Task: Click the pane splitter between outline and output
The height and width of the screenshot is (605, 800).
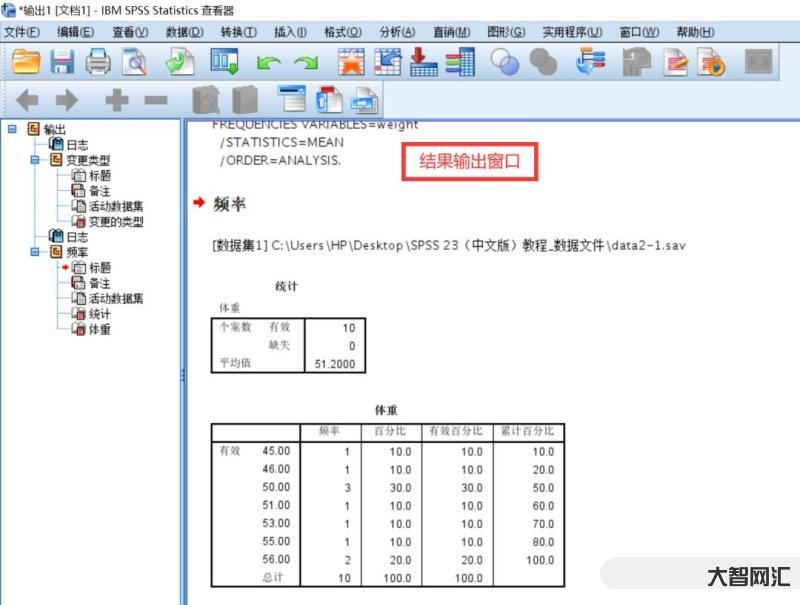Action: tap(182, 375)
